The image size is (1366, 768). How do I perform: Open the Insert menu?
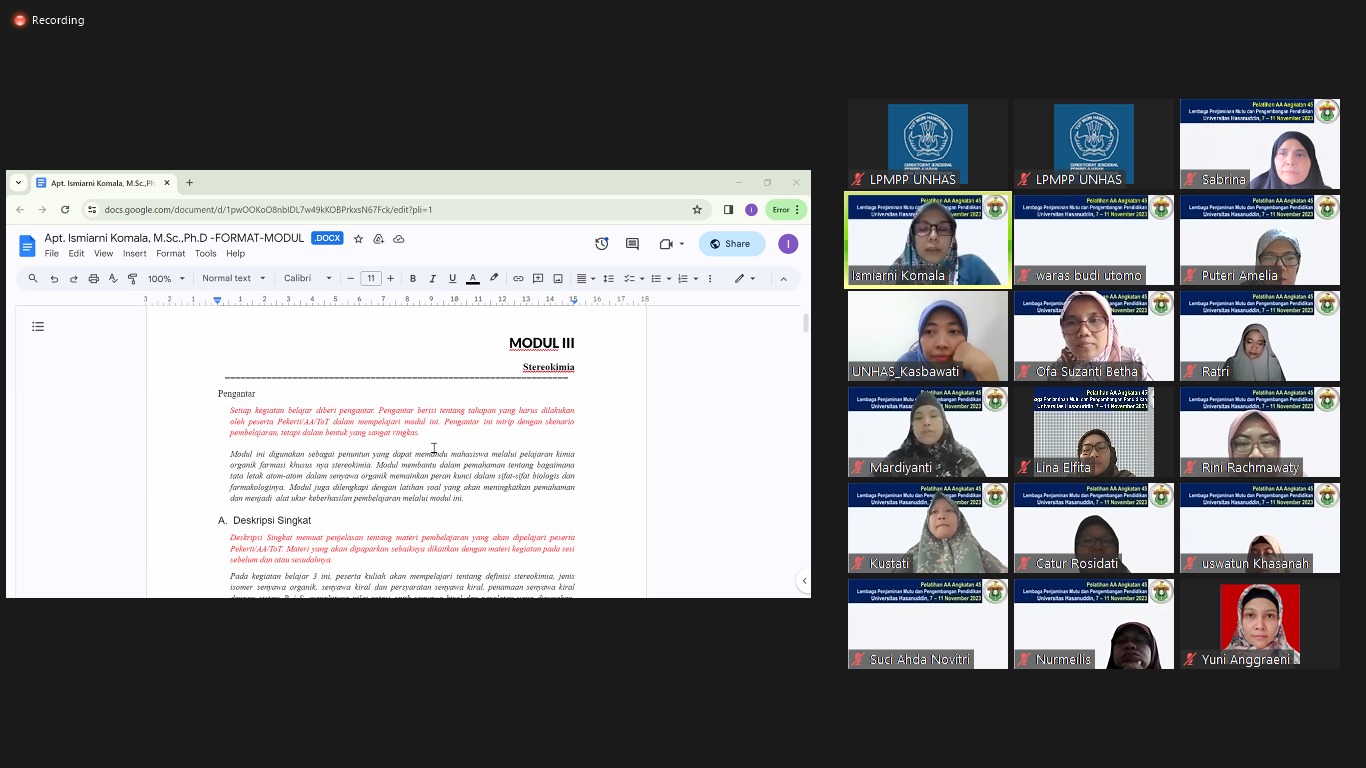coord(134,254)
